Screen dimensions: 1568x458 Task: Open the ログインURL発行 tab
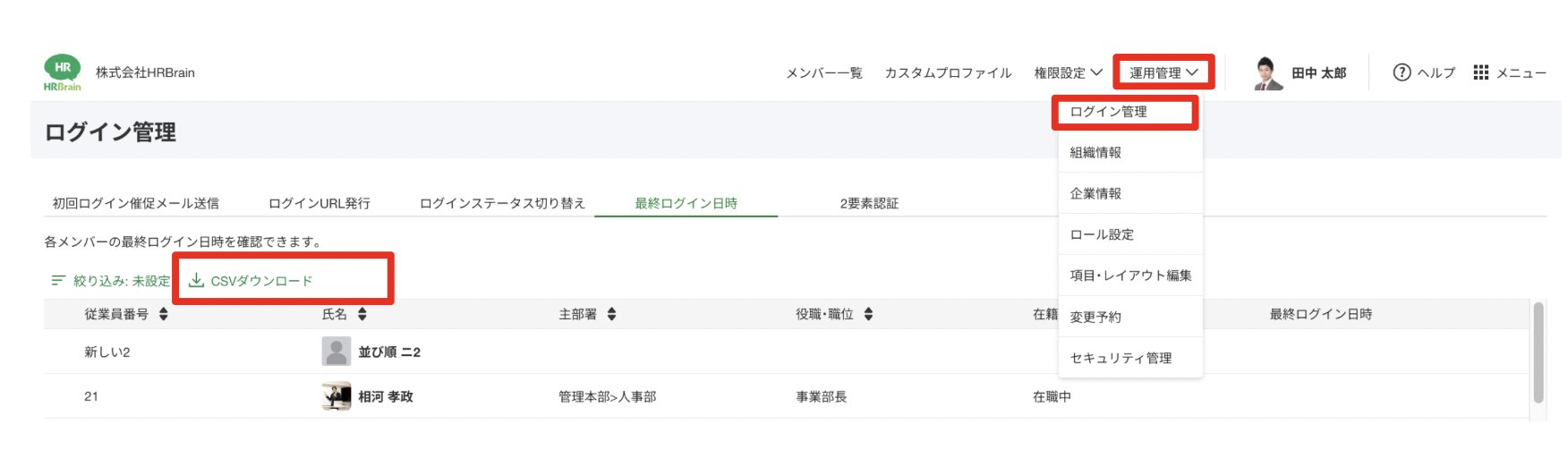coord(320,204)
